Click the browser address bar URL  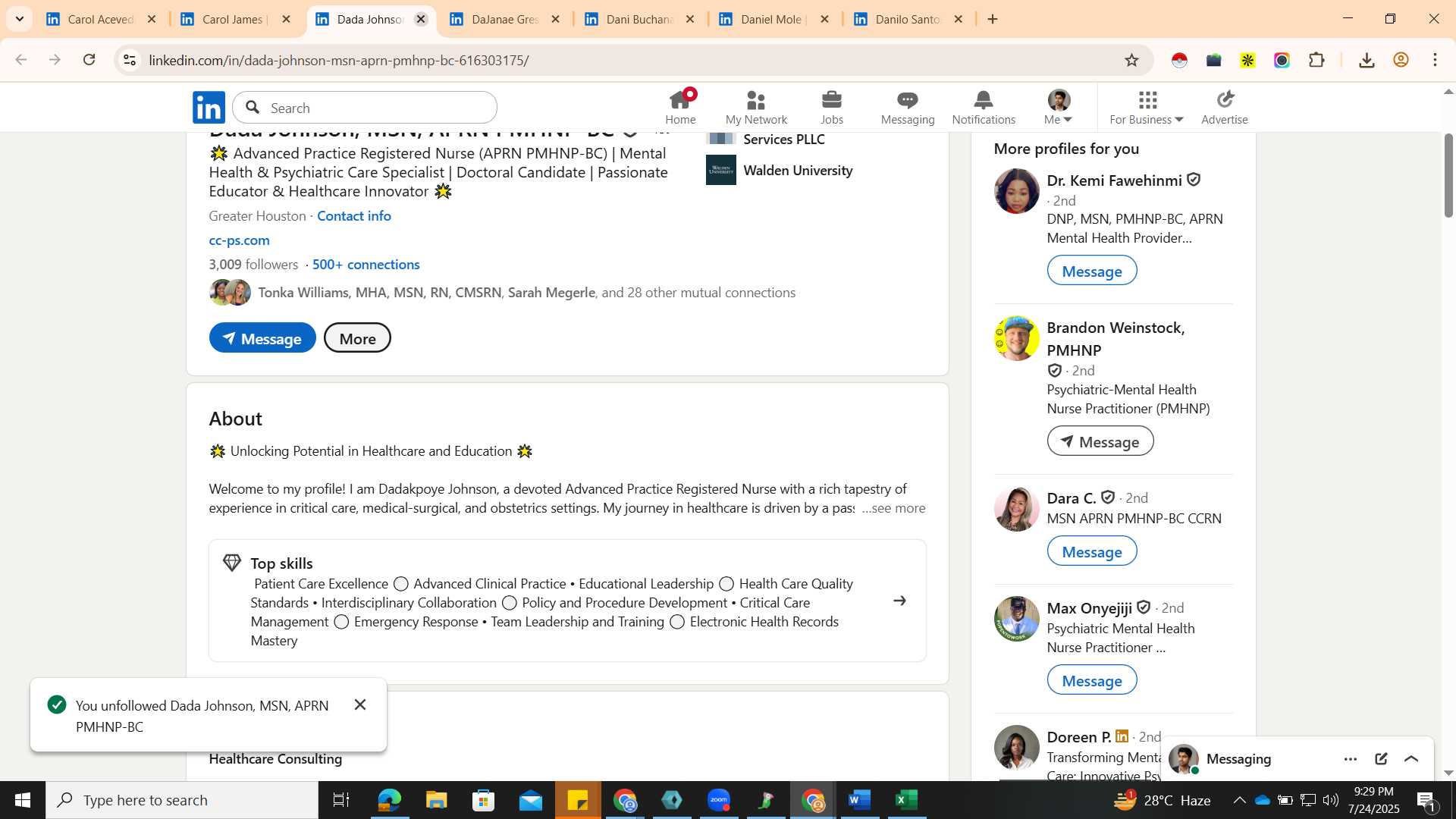(x=339, y=60)
